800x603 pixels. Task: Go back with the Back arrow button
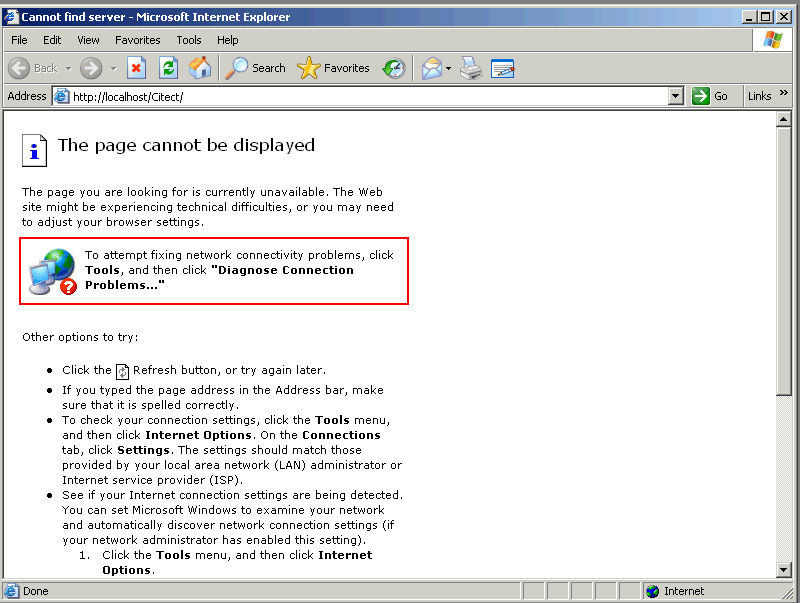tap(19, 68)
